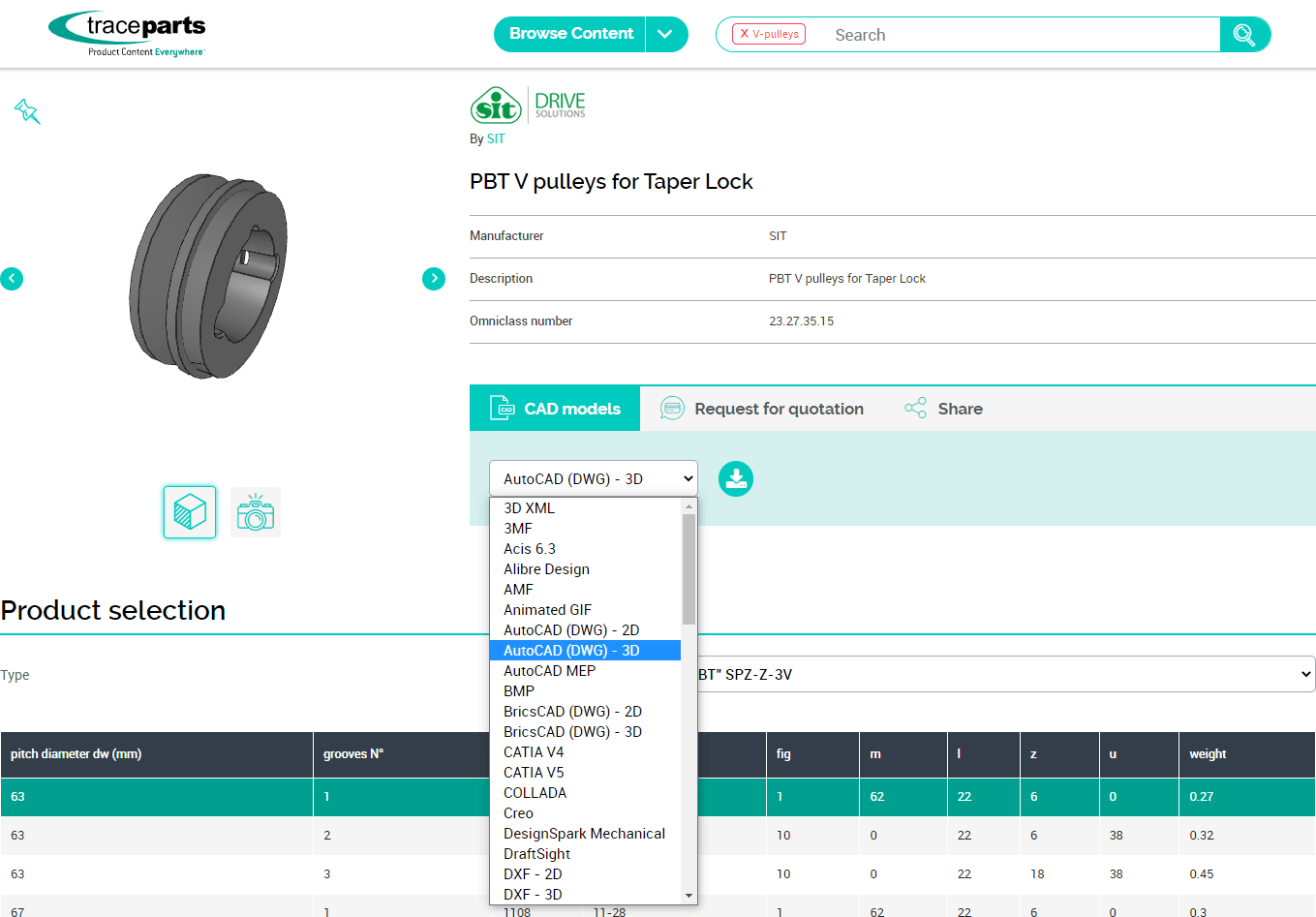
Task: Expand the Browse Content dropdown arrow
Action: pos(665,34)
